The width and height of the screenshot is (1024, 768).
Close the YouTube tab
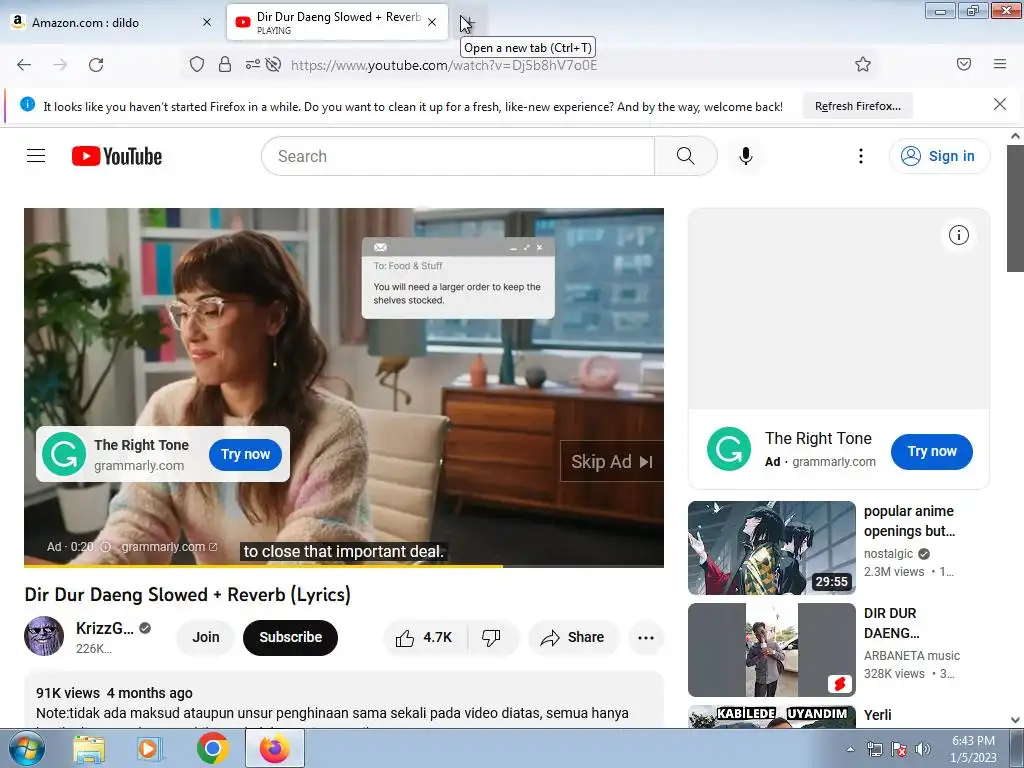coord(432,22)
